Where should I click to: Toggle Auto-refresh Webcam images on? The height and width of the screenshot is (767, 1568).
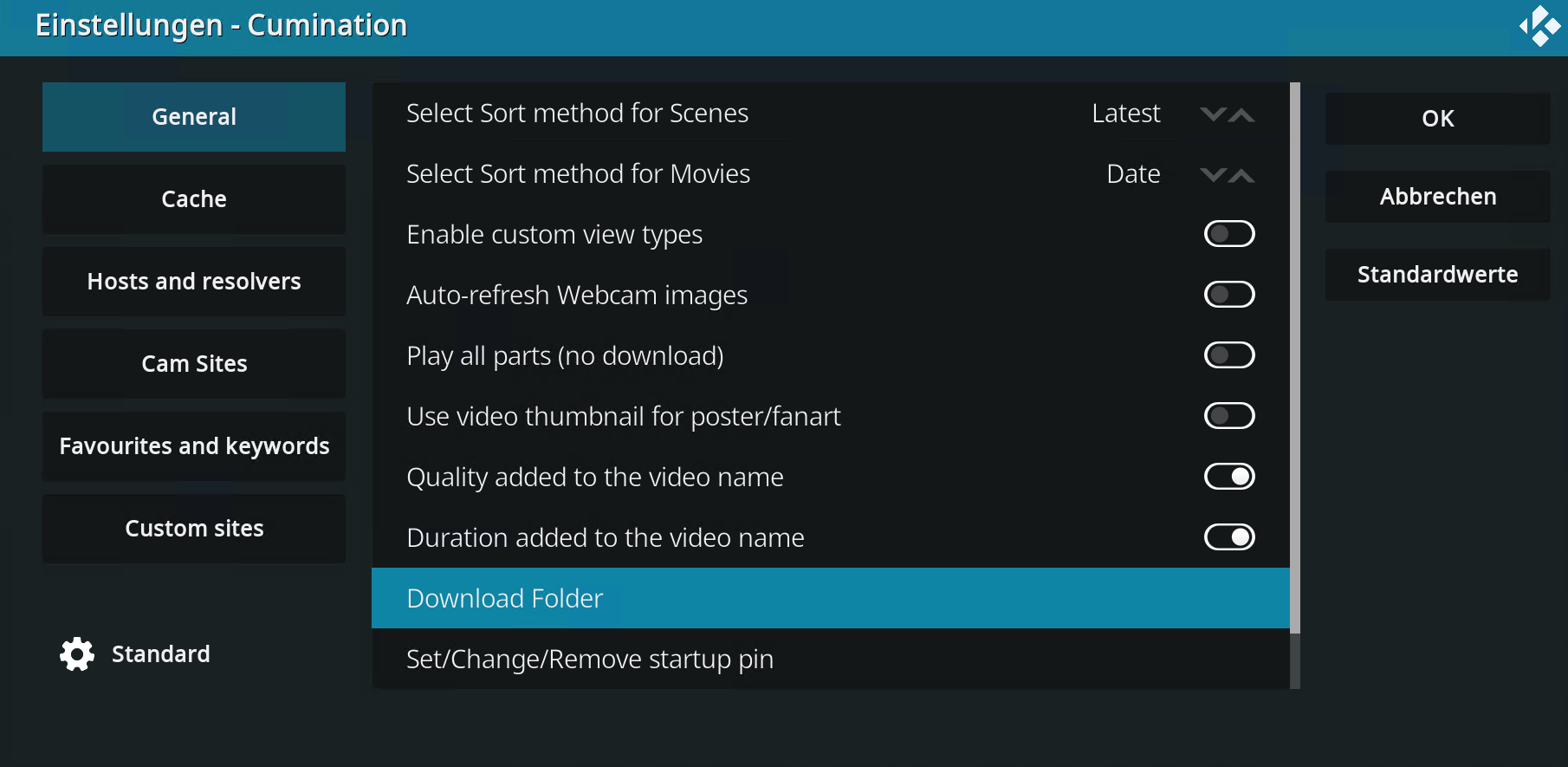coord(1228,295)
